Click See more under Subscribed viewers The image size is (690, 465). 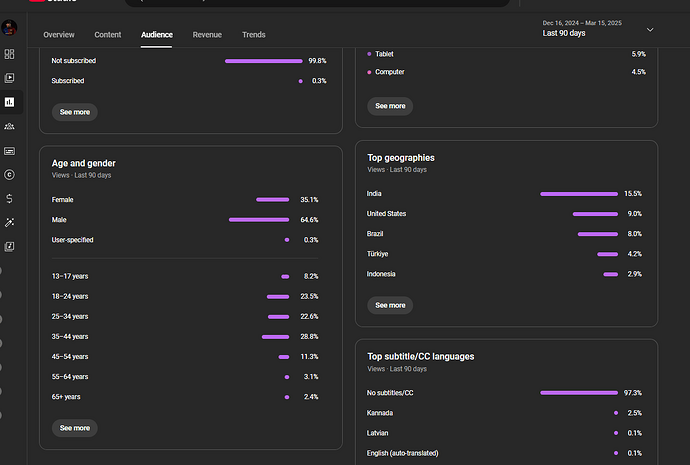(75, 112)
